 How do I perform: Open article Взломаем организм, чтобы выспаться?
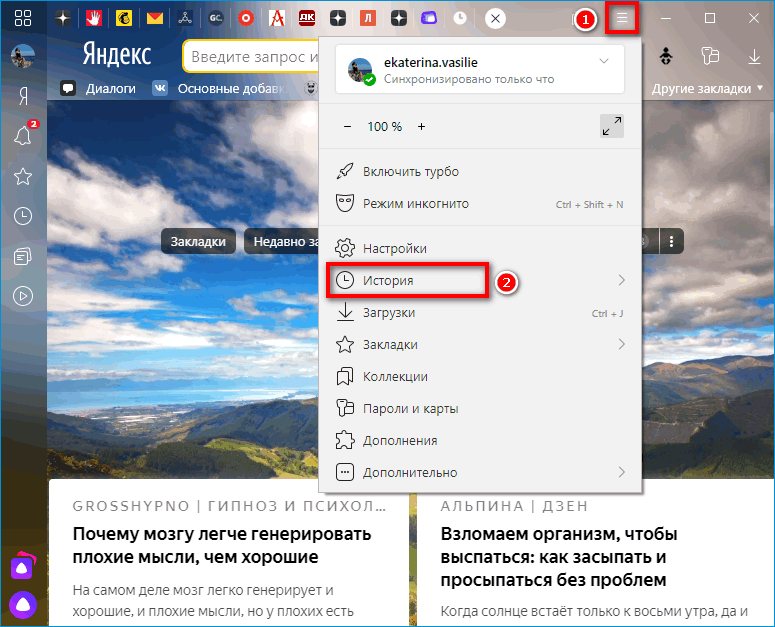559,556
